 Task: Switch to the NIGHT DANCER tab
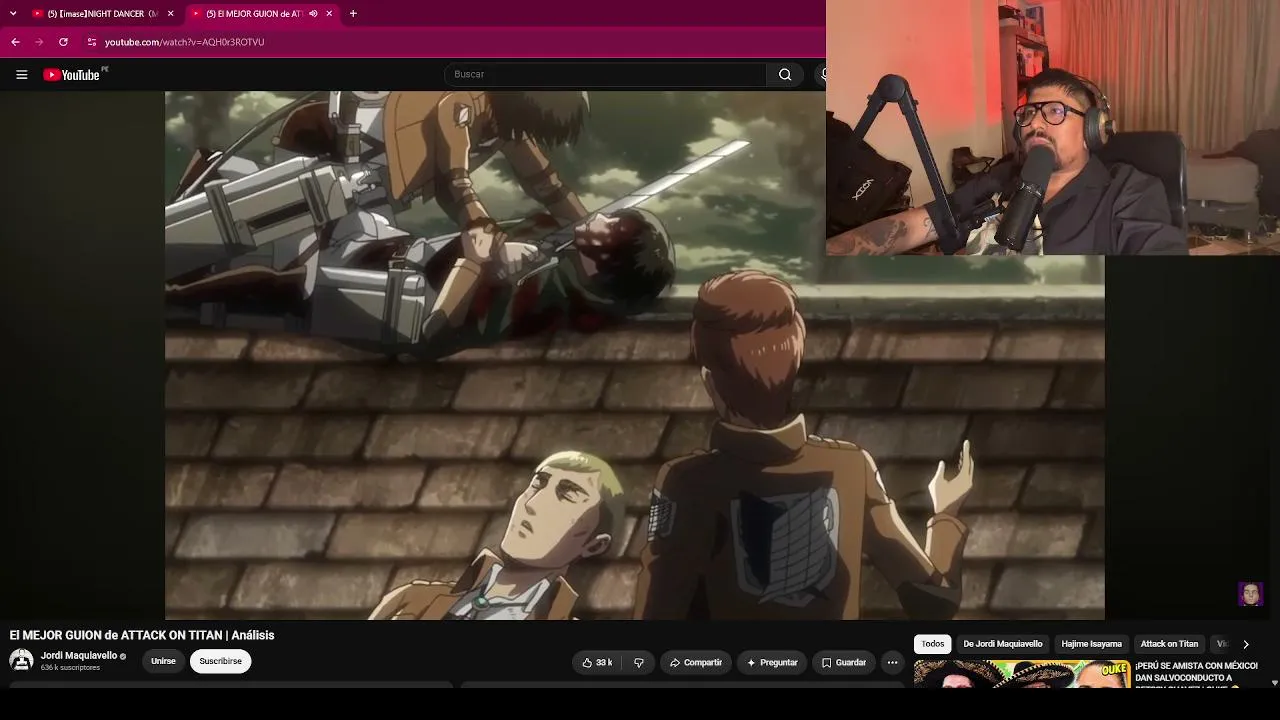103,14
